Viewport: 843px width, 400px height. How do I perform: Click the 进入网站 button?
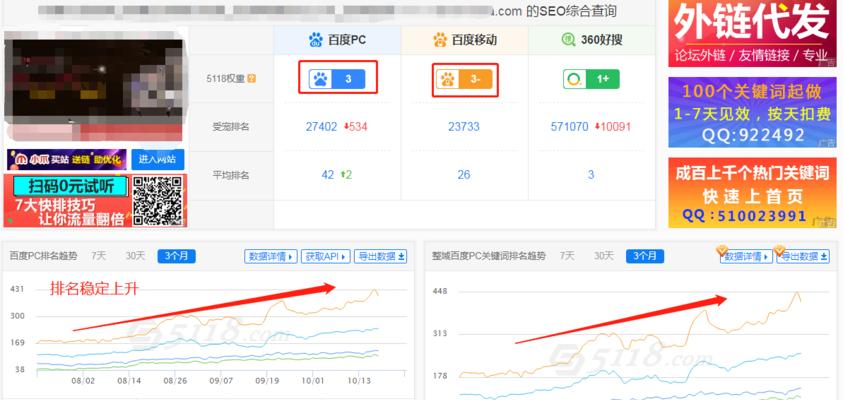pyautogui.click(x=158, y=160)
